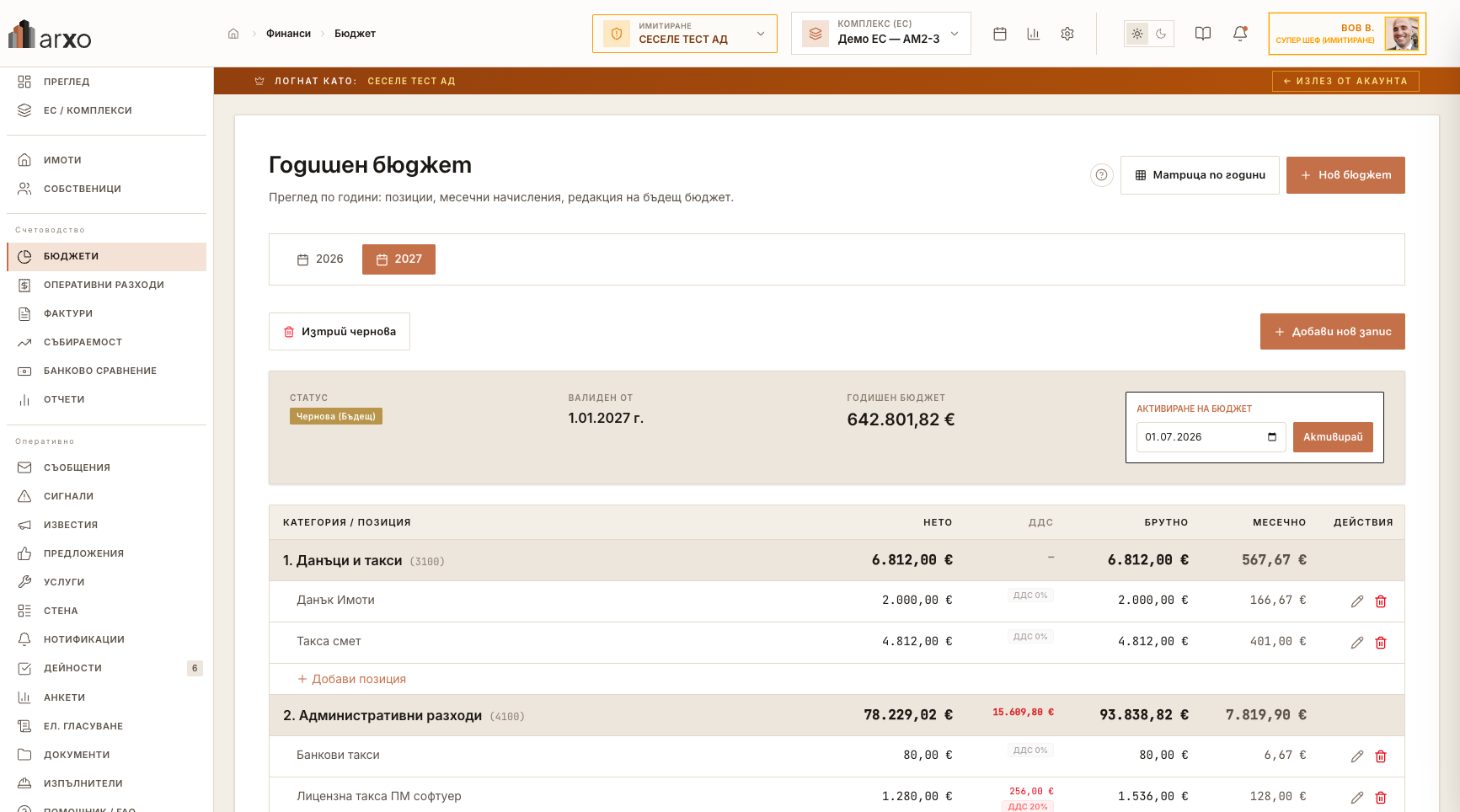Open Бюджети in sidebar
This screenshot has width=1460, height=812.
pyautogui.click(x=106, y=256)
